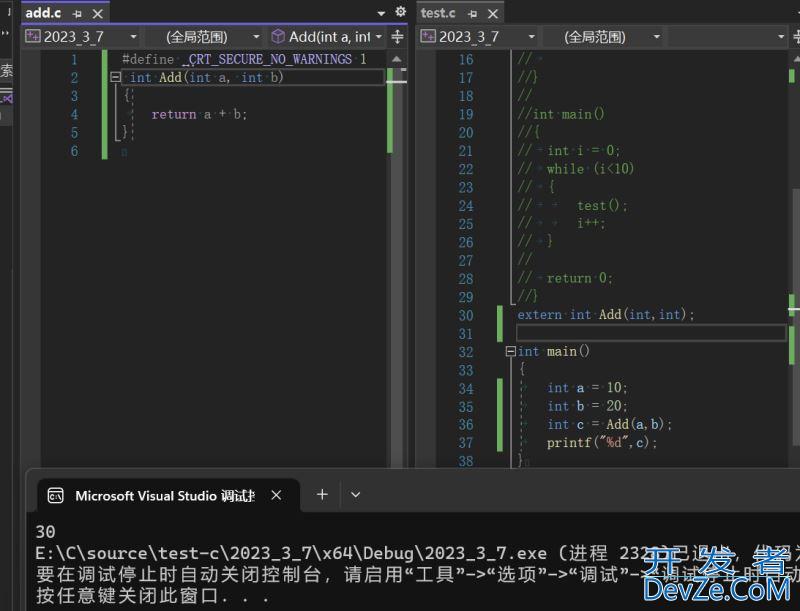Click the 'int c = Add(a,b);' line in test.c
This screenshot has height=611, width=800.
(609, 424)
